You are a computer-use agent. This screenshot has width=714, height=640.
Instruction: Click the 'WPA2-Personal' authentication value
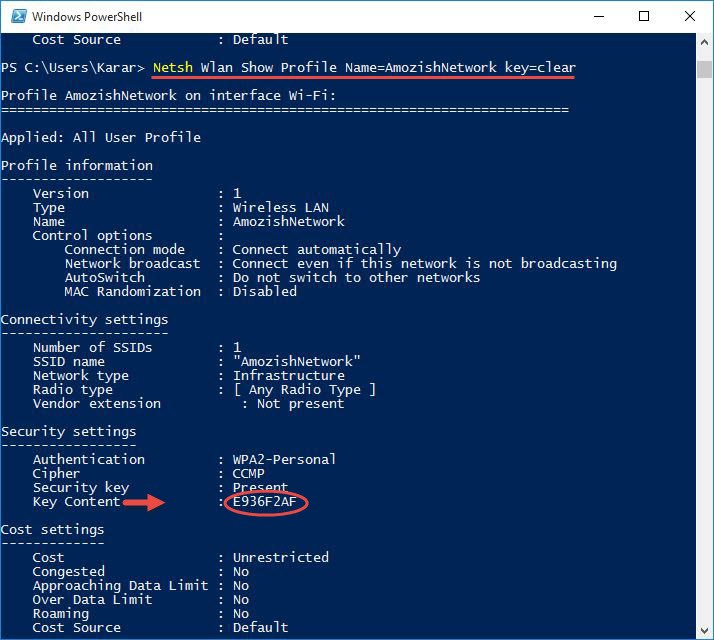tap(285, 460)
